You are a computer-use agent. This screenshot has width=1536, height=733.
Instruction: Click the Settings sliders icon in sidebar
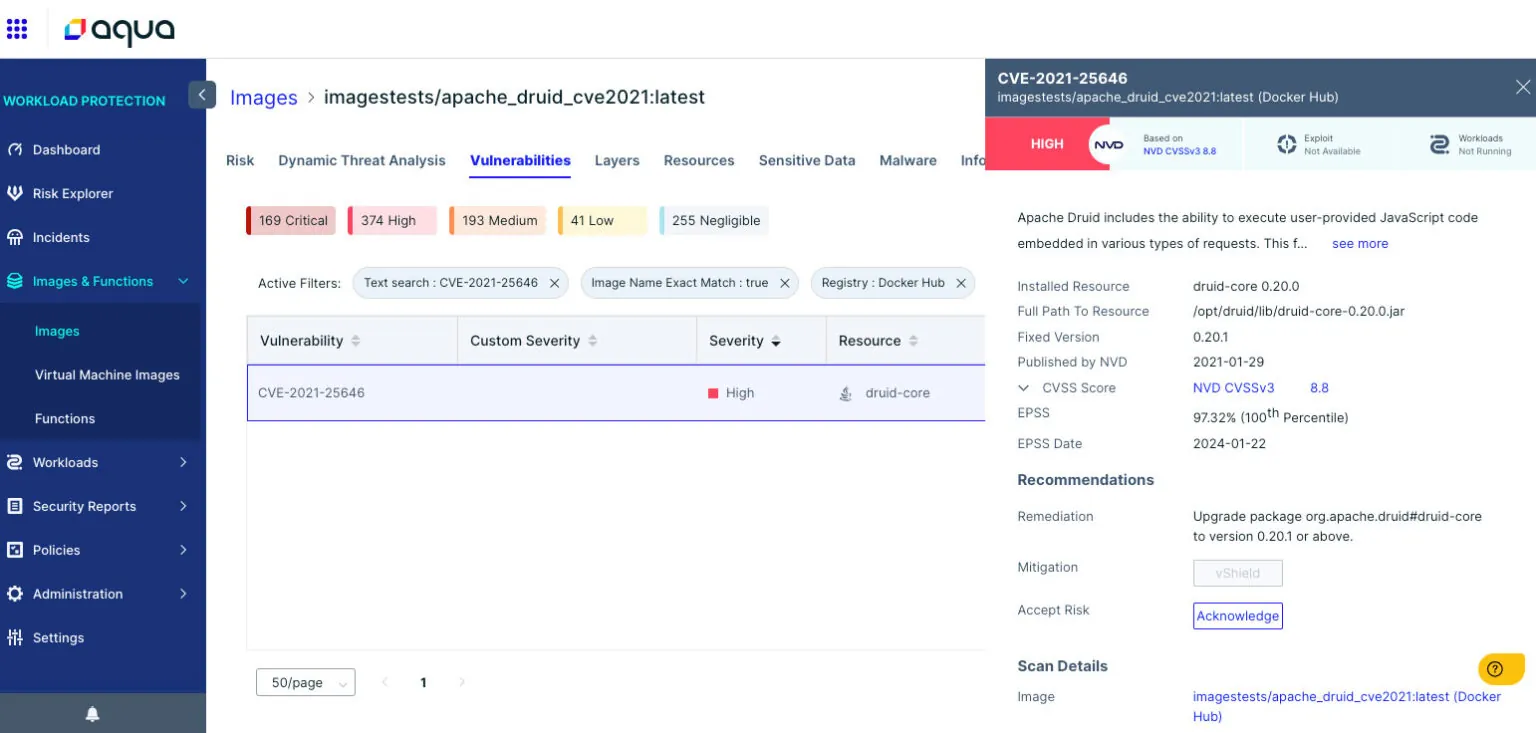coord(20,638)
